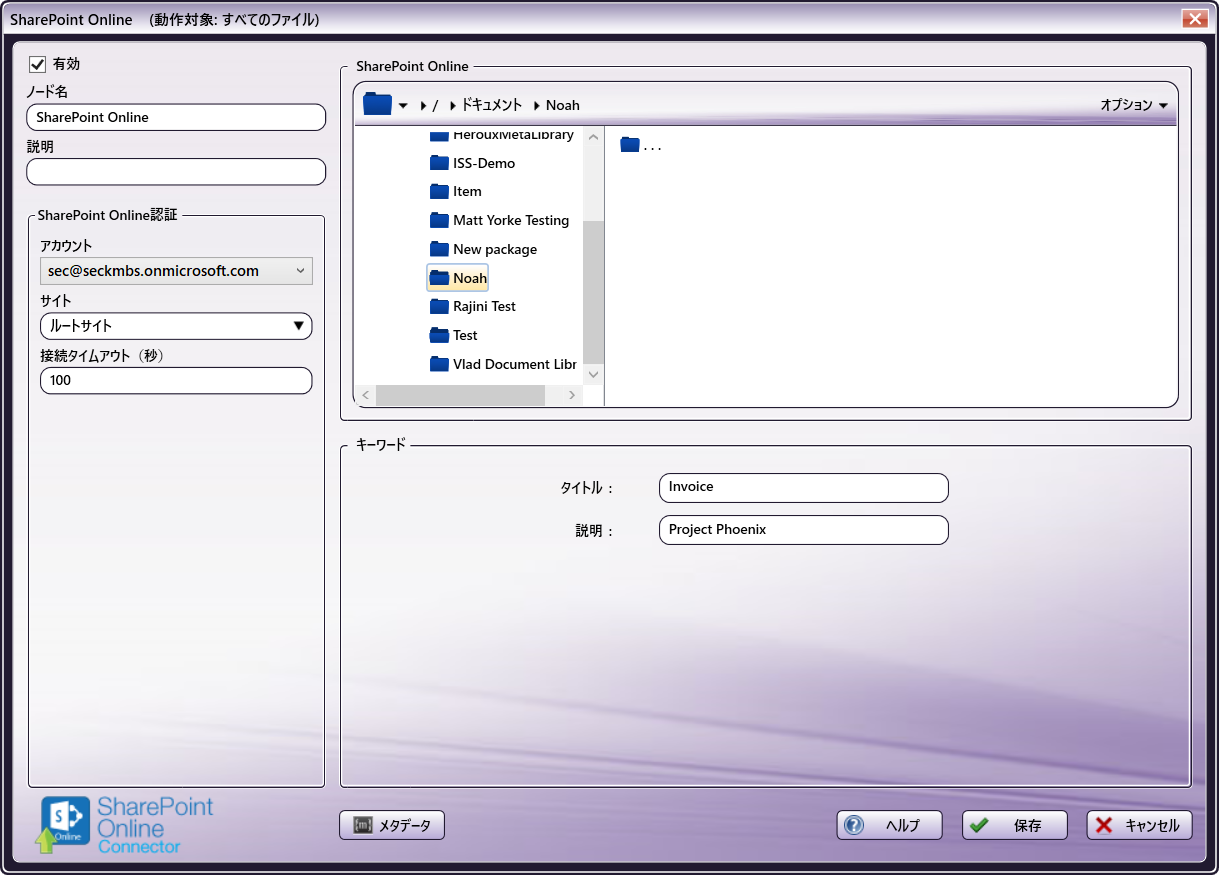Click the Vlad Document Libr folder icon
The height and width of the screenshot is (875, 1219).
439,364
